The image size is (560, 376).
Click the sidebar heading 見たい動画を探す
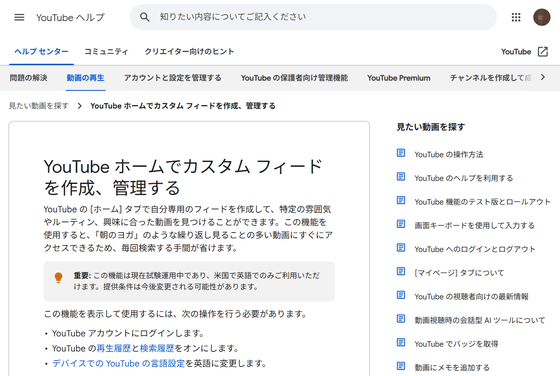tap(431, 127)
